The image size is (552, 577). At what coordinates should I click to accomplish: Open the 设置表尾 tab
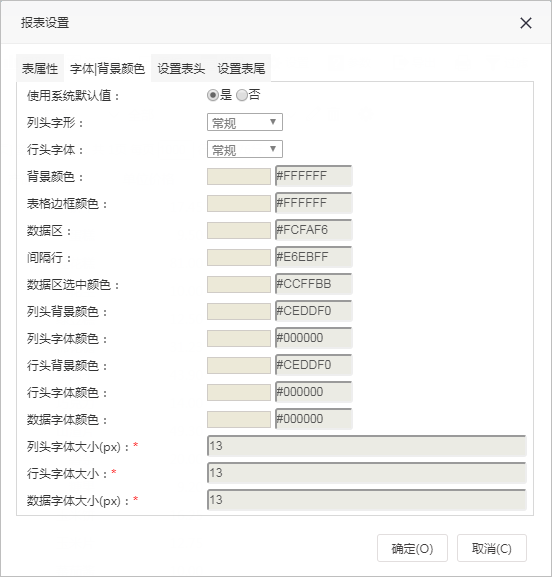pos(241,68)
